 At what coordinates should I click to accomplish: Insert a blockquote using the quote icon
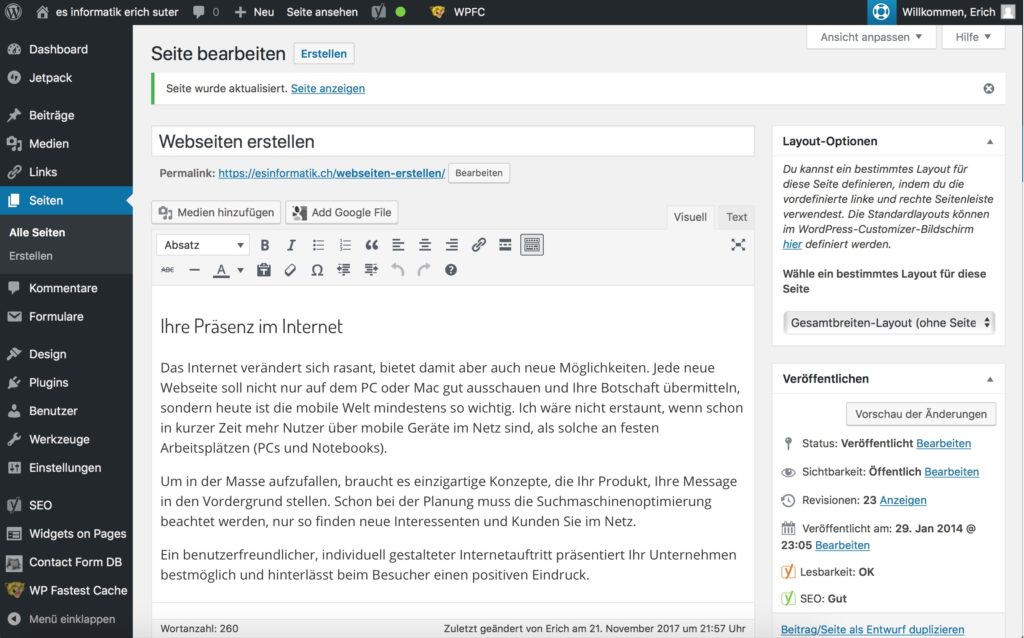372,244
